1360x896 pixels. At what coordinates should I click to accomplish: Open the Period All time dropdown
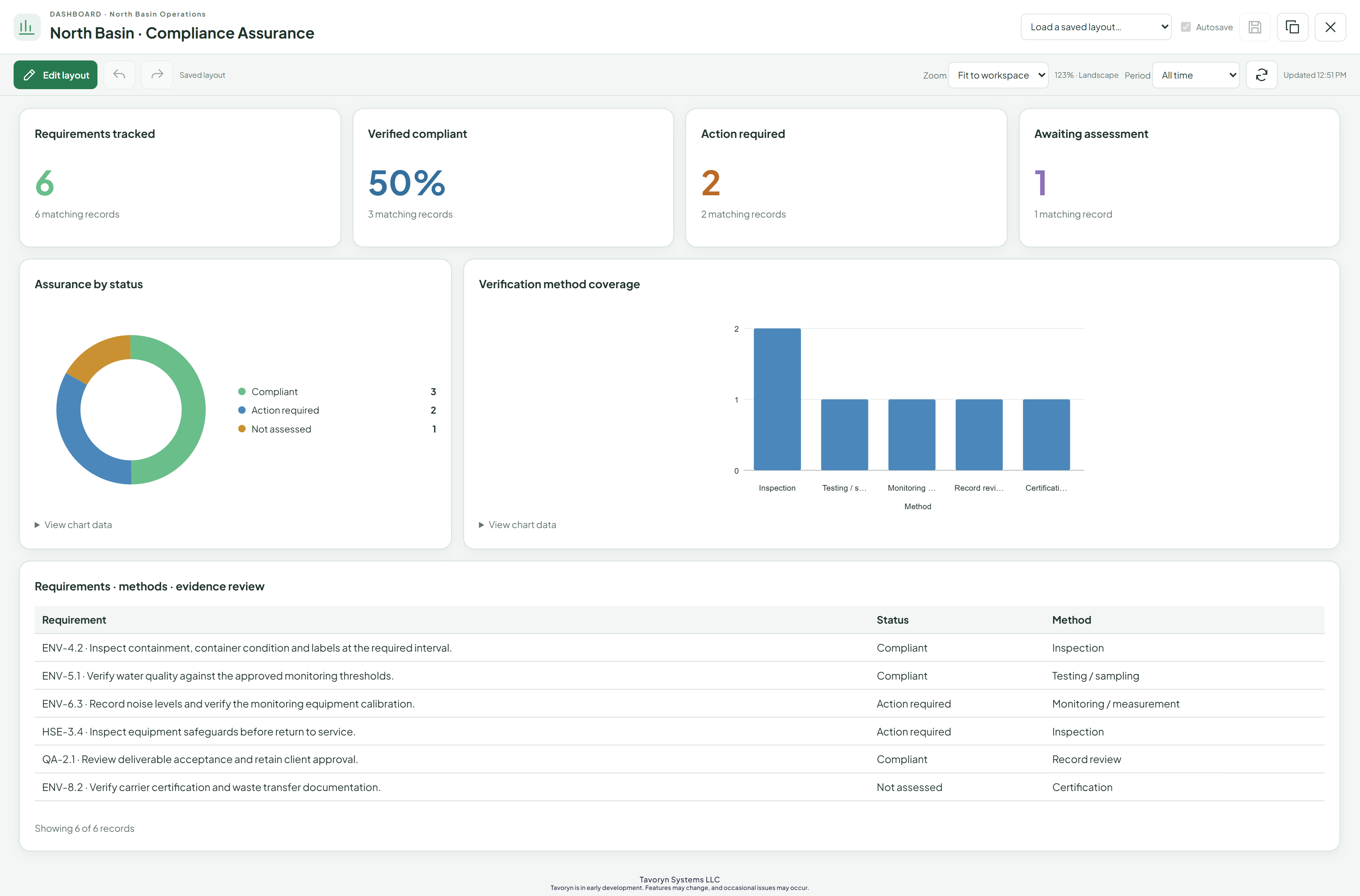(1195, 75)
